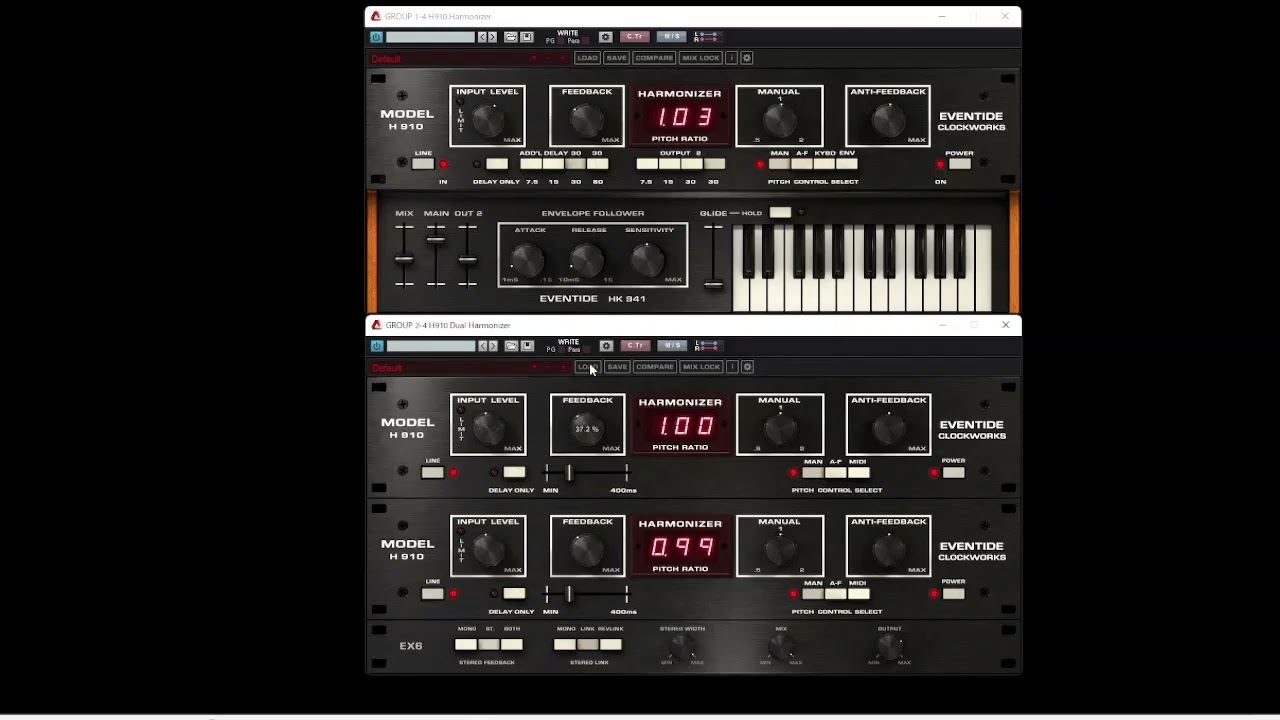This screenshot has height=720, width=1280.
Task: Click SAVE in the H910 Harmonizer preset bar
Action: pos(616,58)
